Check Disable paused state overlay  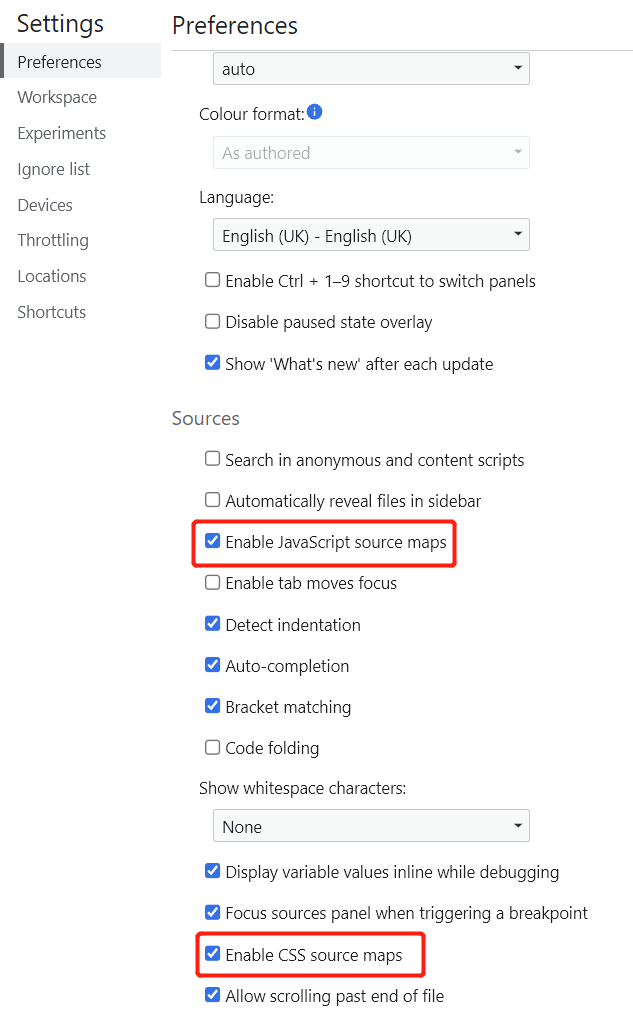pos(212,321)
